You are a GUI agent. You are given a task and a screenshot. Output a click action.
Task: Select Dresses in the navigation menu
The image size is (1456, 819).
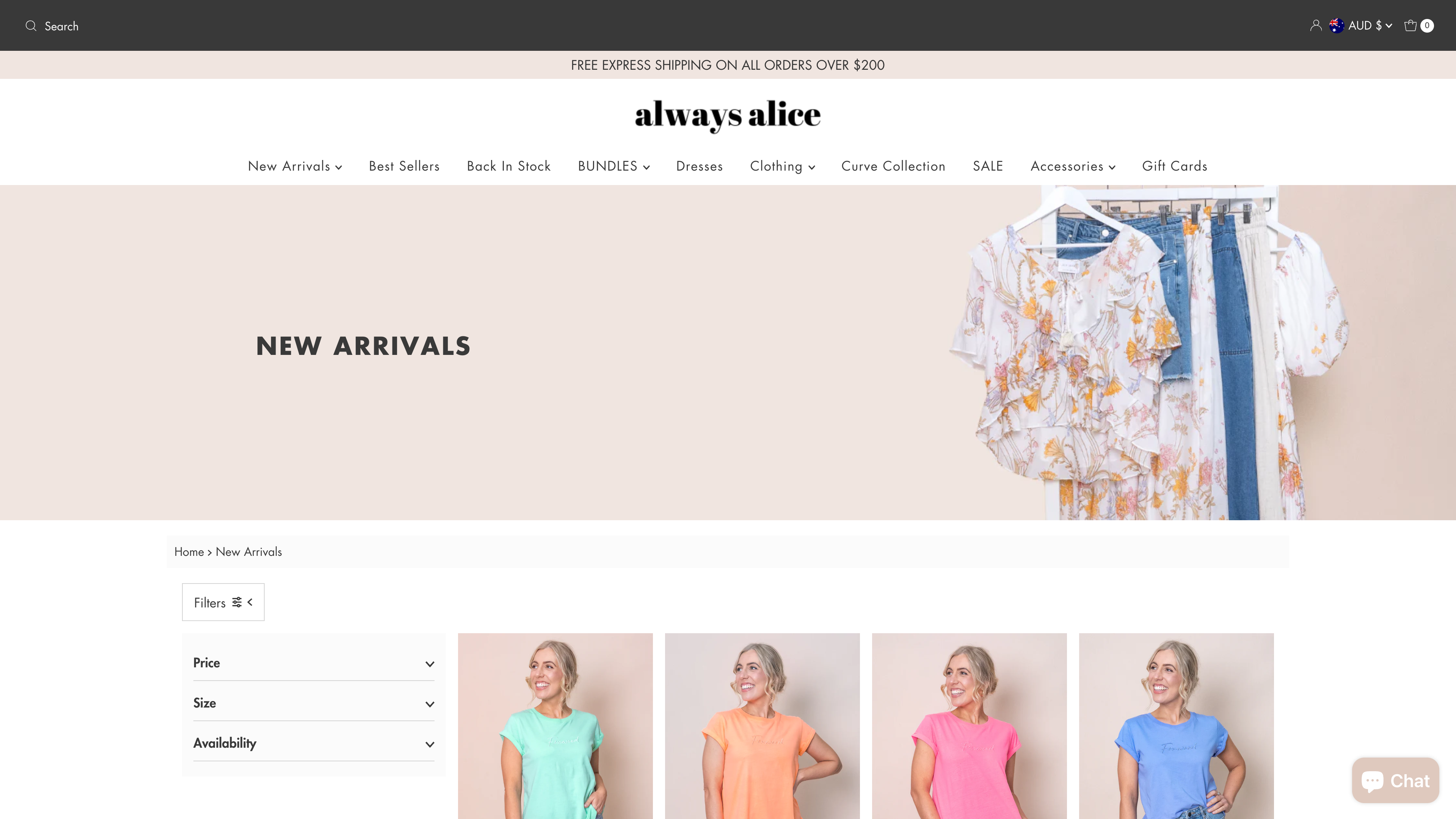pyautogui.click(x=699, y=166)
